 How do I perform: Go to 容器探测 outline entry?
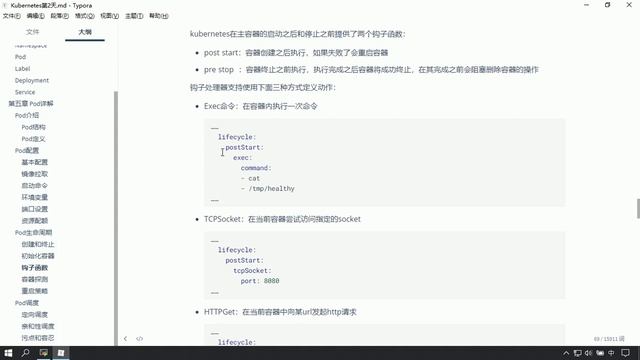[35, 280]
